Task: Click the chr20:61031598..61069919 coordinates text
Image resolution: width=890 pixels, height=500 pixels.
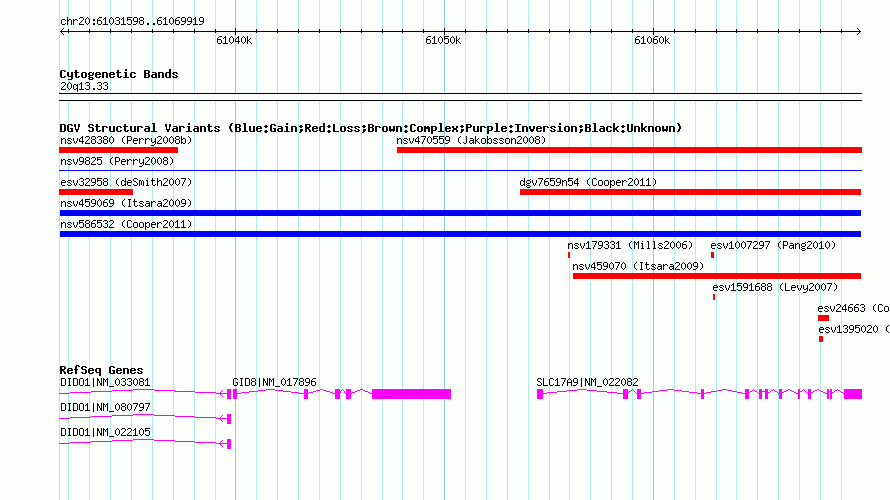Action: click(x=132, y=21)
